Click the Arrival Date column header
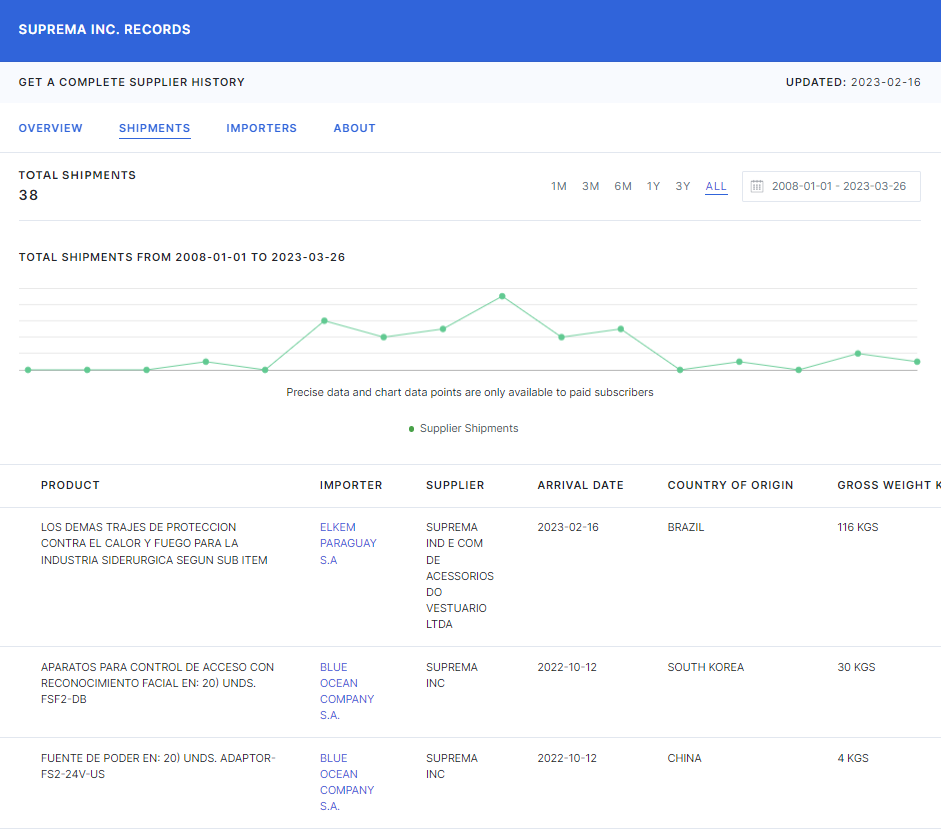 580,485
